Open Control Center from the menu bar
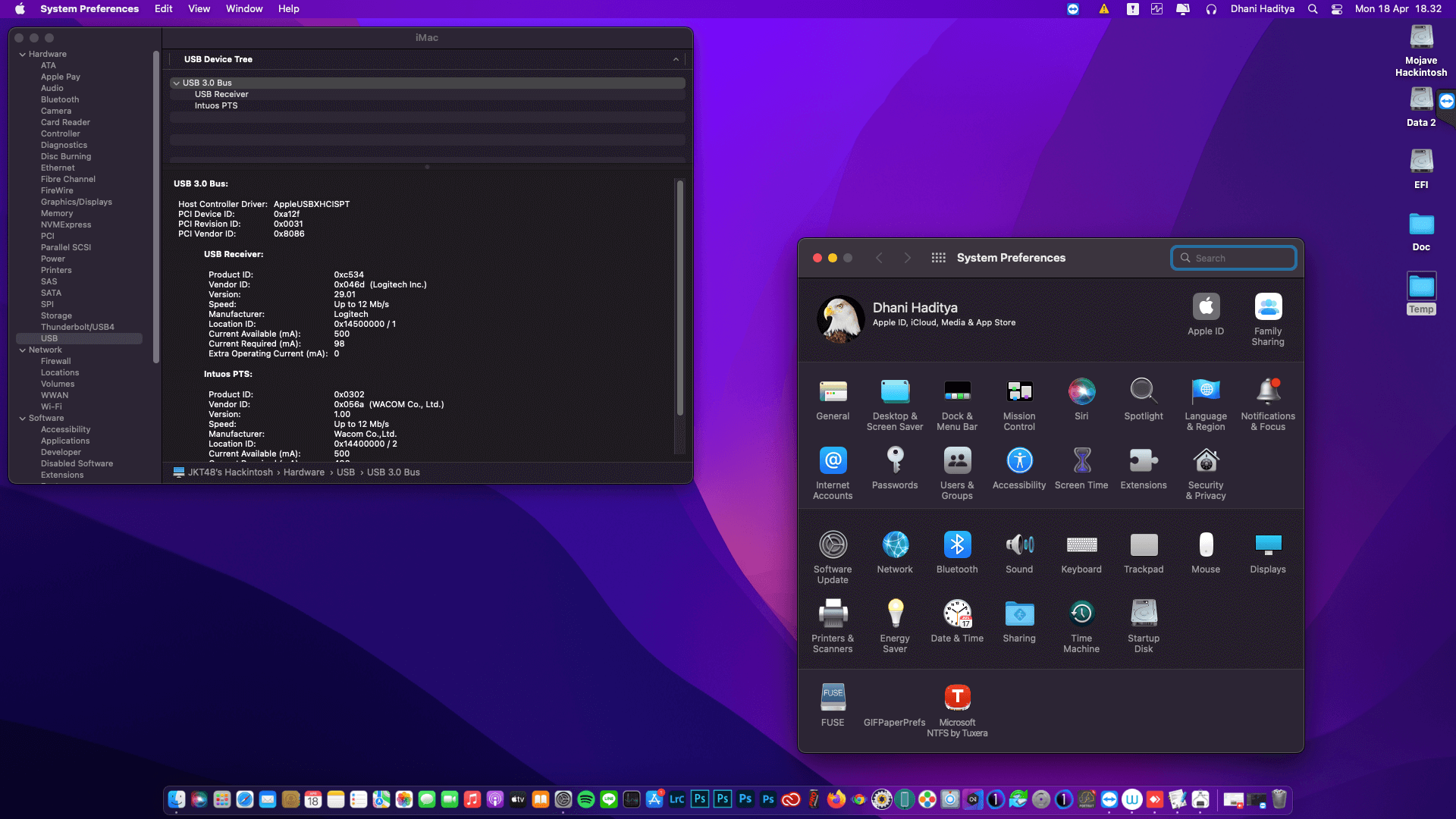This screenshot has width=1456, height=819. point(1337,9)
